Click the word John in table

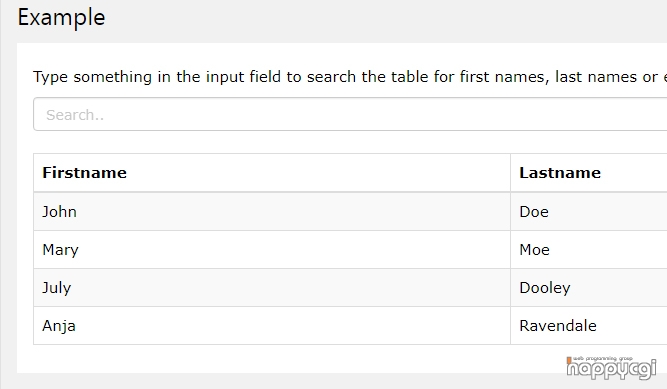tap(59, 212)
